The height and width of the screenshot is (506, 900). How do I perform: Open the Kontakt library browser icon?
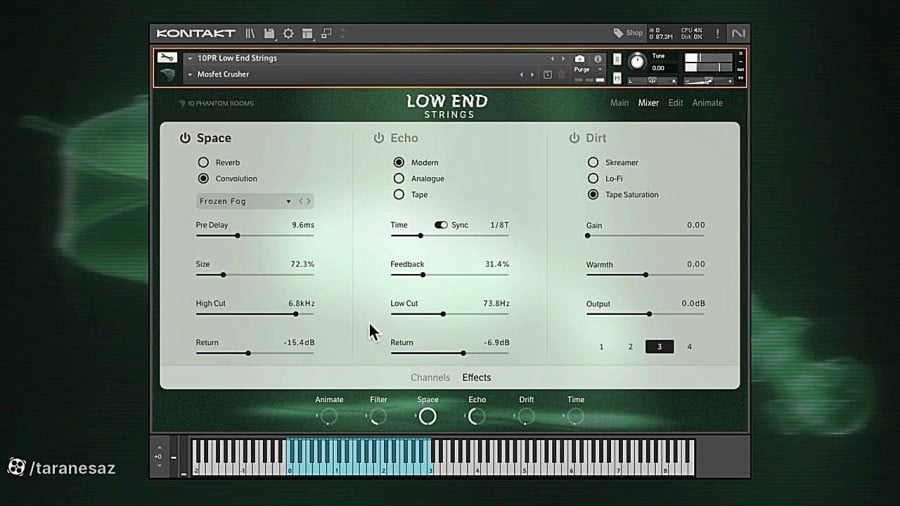click(250, 34)
